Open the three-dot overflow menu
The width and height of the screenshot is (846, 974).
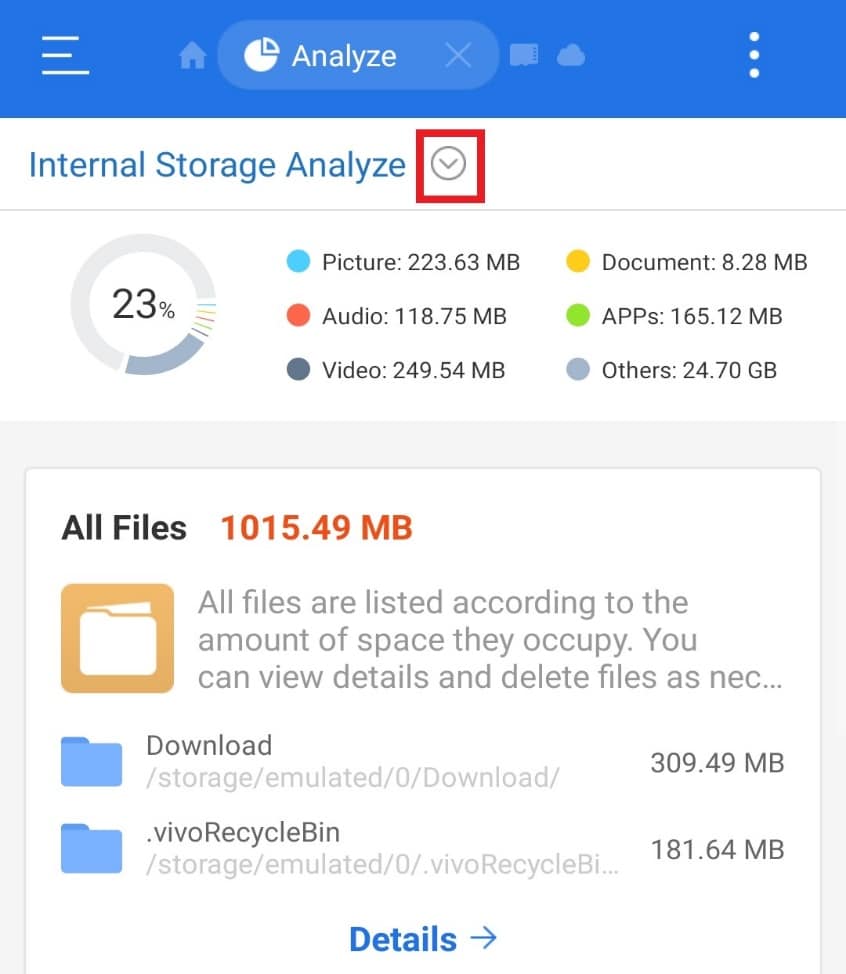coord(753,55)
